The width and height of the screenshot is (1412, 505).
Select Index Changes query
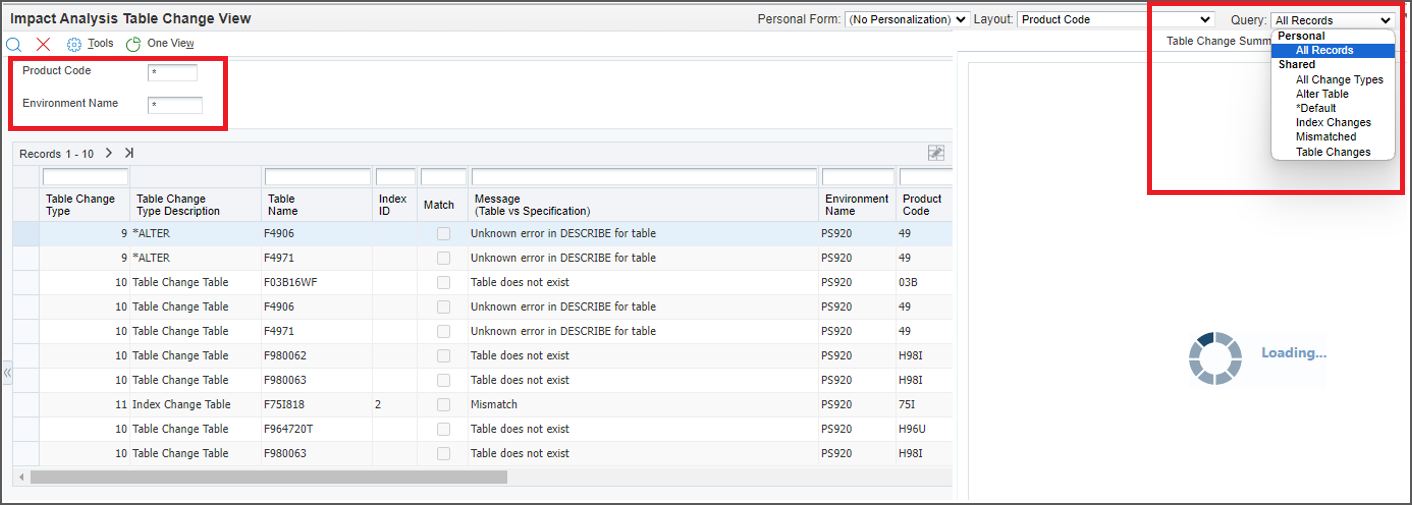[x=1333, y=122]
